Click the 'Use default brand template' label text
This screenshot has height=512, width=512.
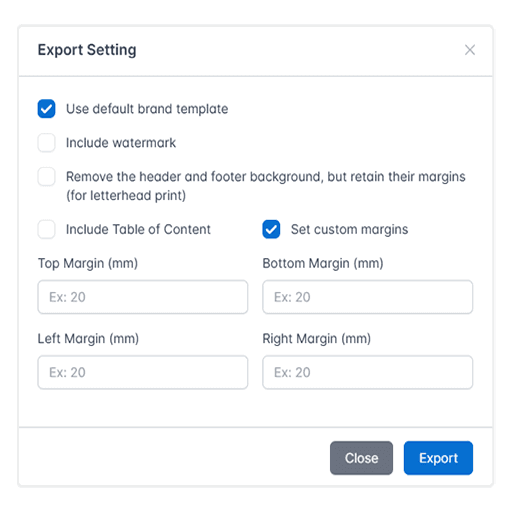pos(147,109)
